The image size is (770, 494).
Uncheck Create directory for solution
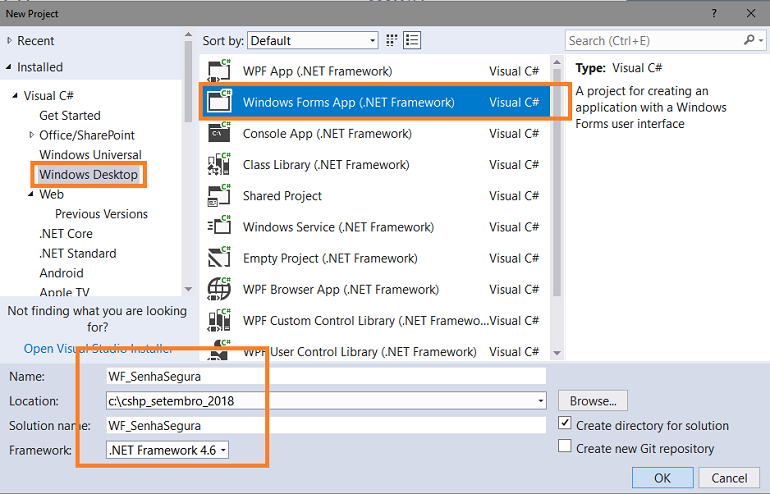[x=565, y=423]
